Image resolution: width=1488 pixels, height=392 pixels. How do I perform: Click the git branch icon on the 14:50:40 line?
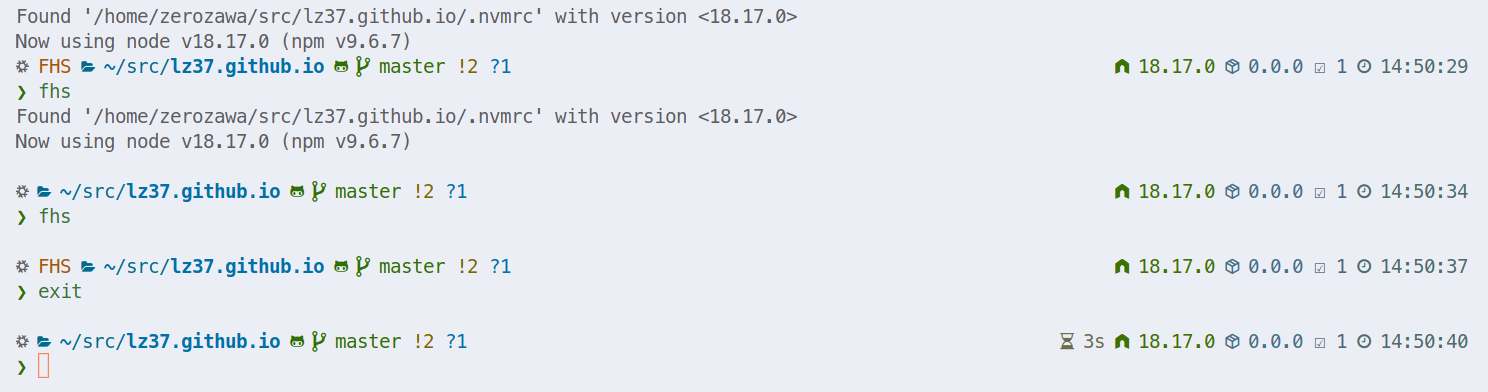click(319, 342)
